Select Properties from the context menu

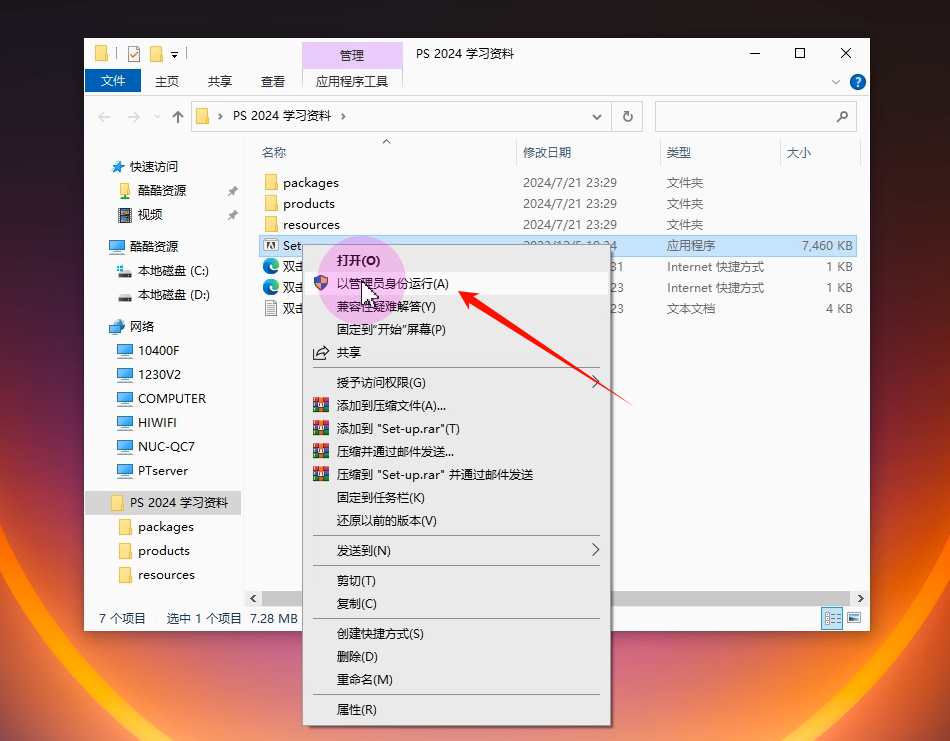tap(356, 709)
